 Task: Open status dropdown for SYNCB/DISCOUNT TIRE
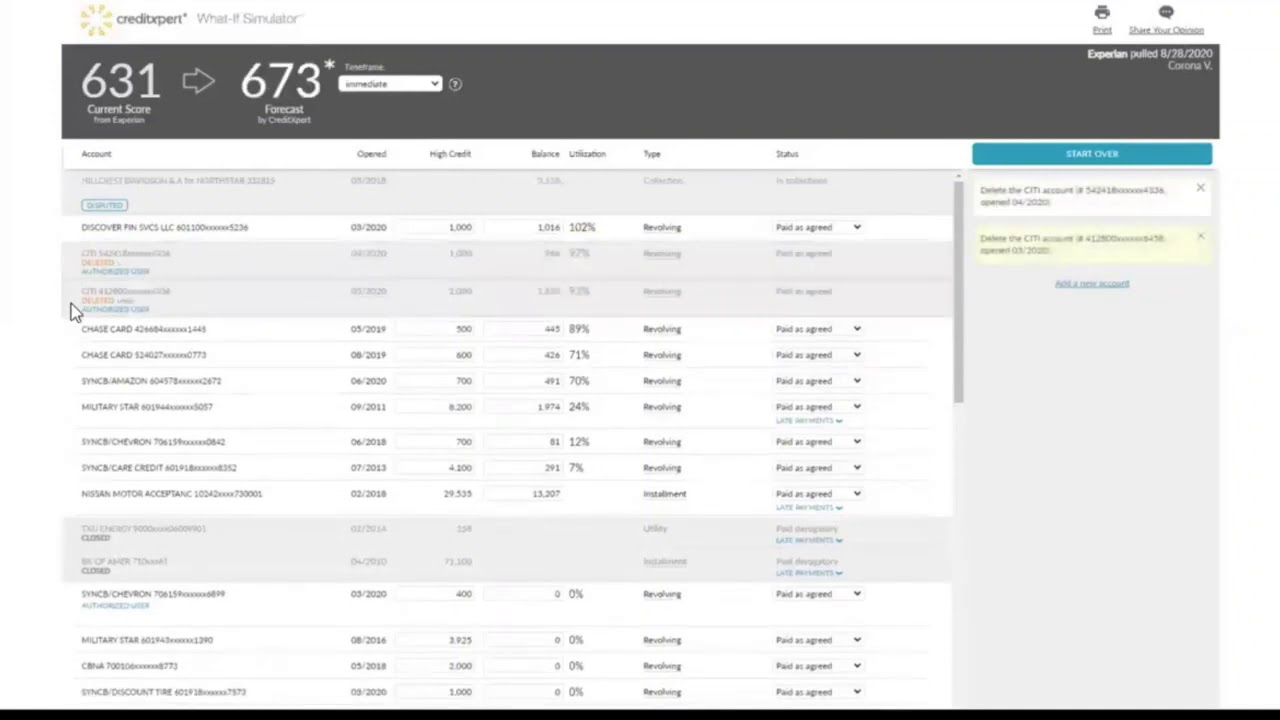point(818,692)
